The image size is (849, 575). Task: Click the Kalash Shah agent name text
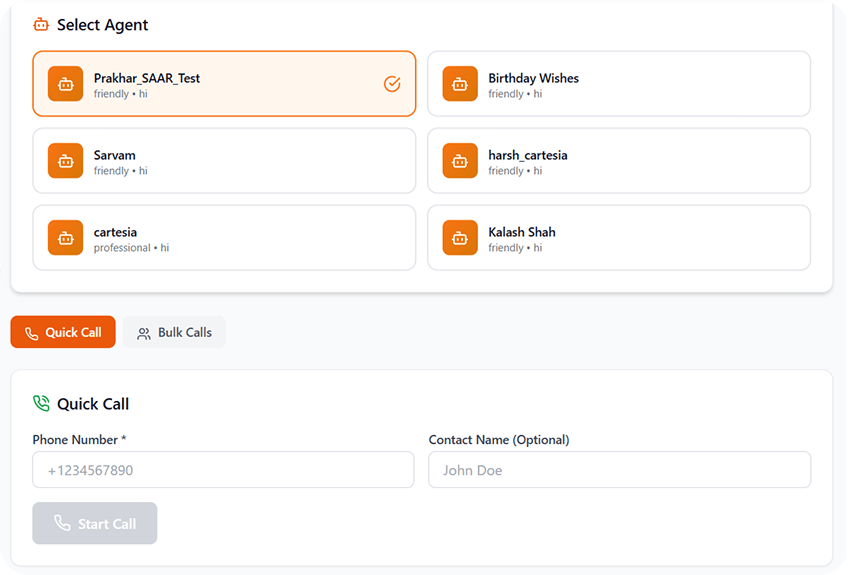point(522,232)
